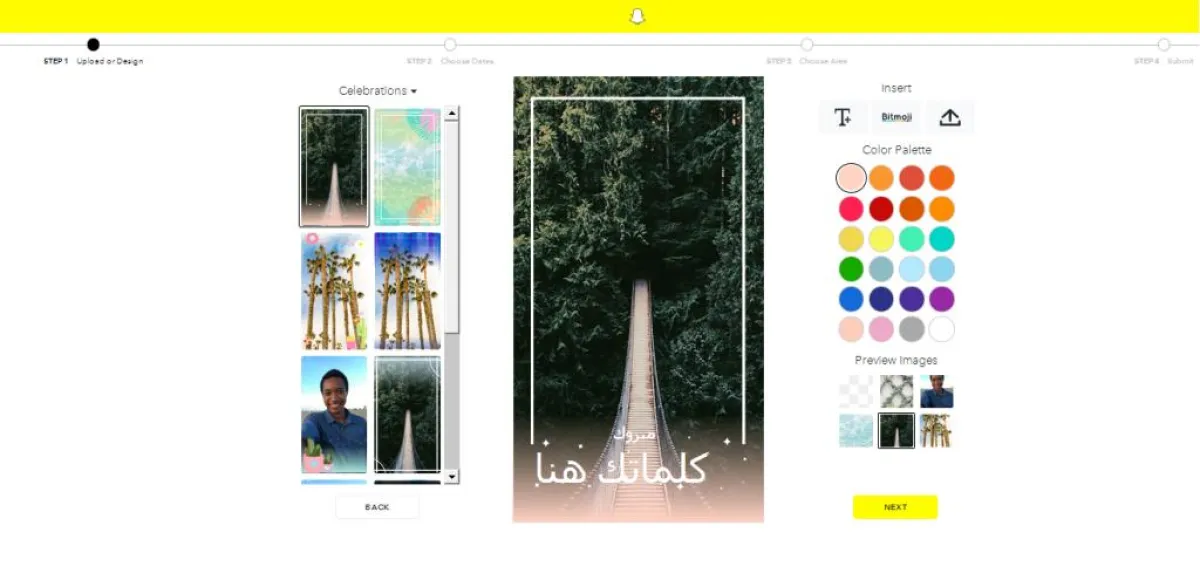The width and height of the screenshot is (1200, 580).
Task: Click the yellow NEXT button
Action: (x=895, y=507)
